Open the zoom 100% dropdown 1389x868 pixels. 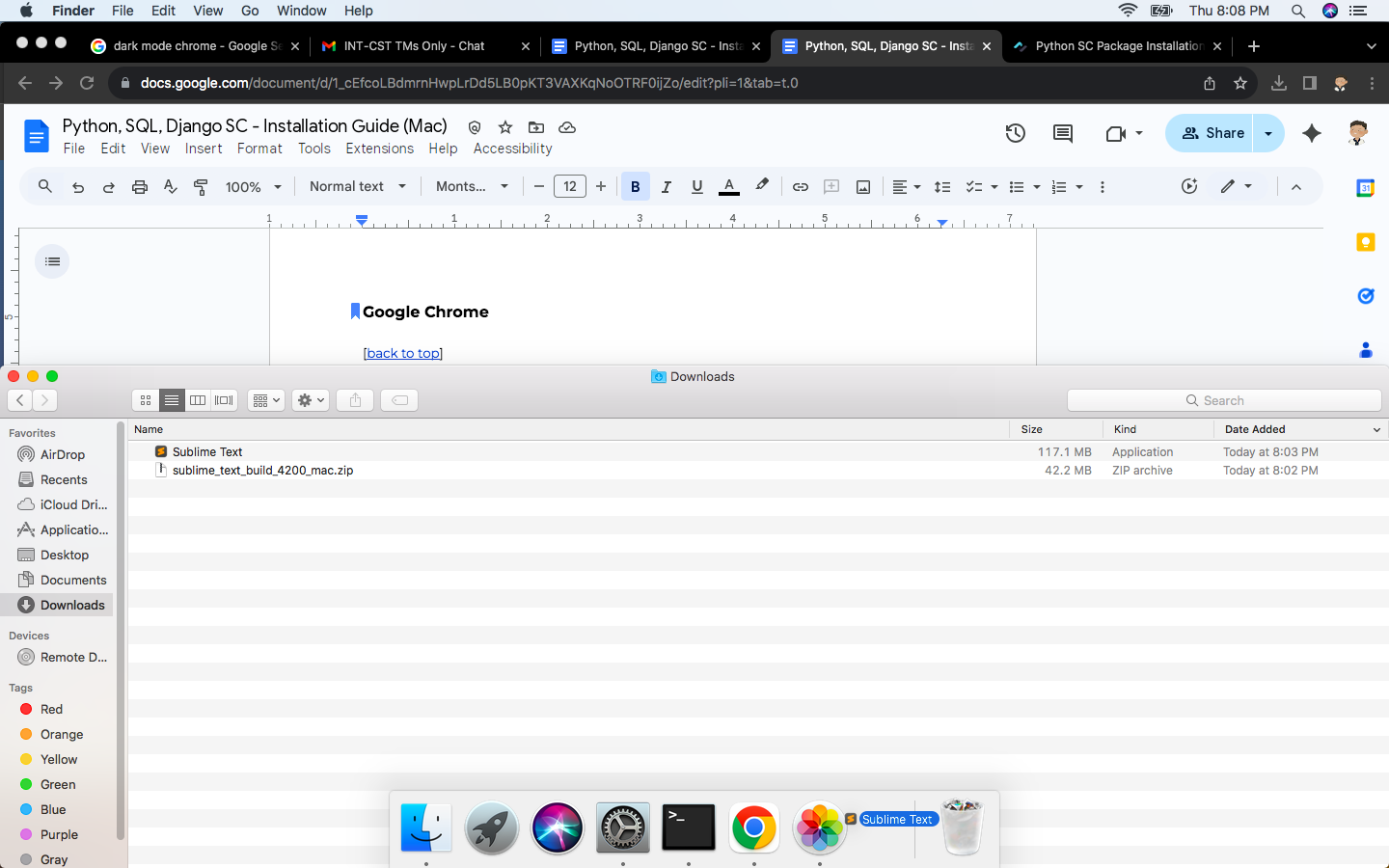click(x=253, y=187)
